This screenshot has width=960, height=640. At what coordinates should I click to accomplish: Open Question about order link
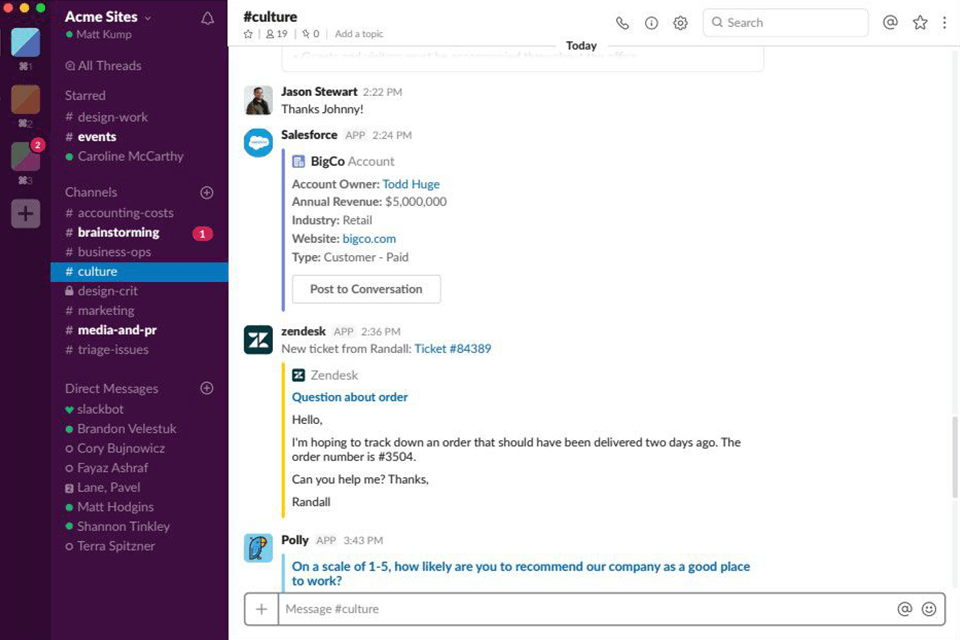click(350, 397)
